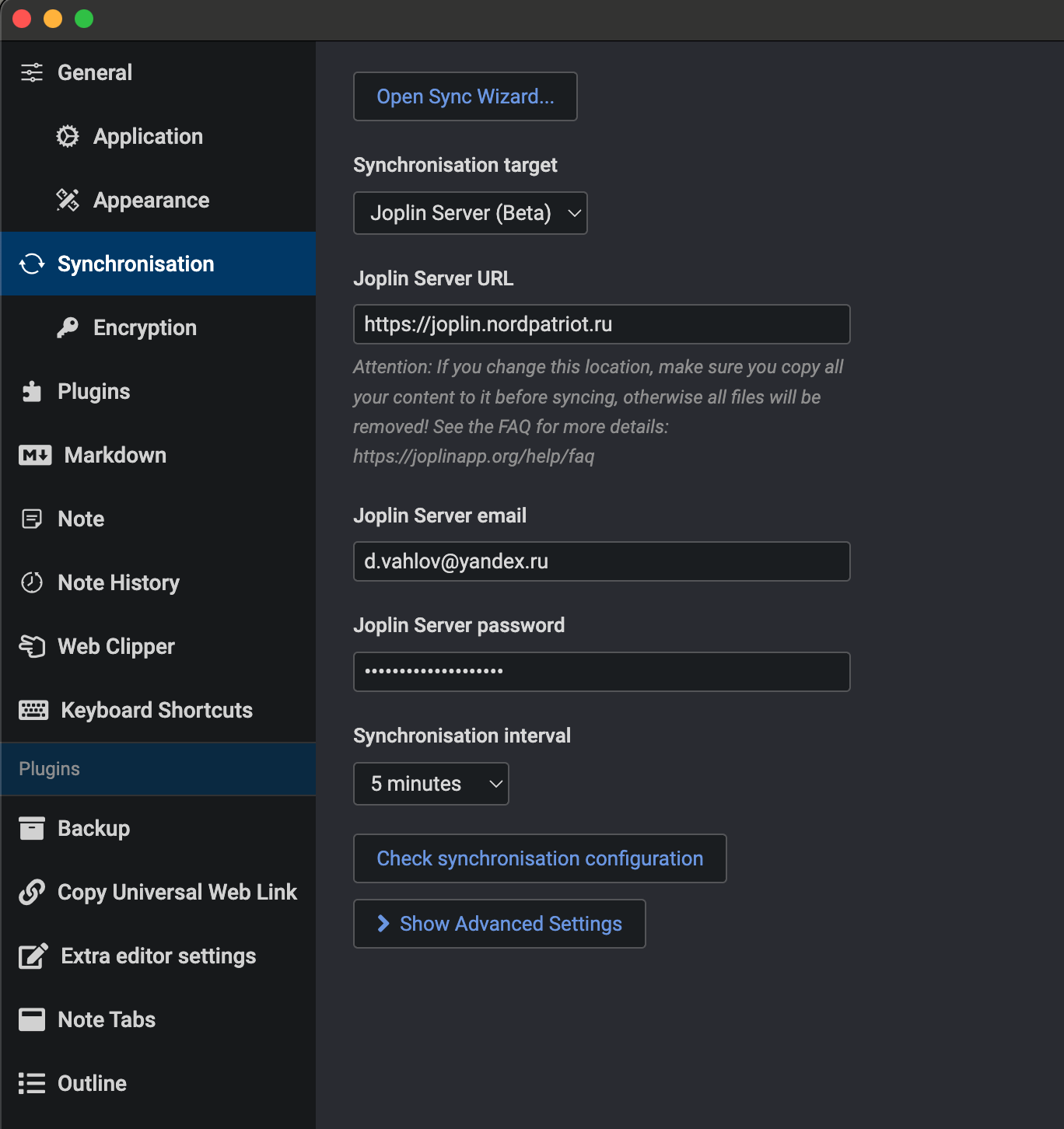1064x1129 pixels.
Task: Click the Copy Universal Web Link chain icon
Action: click(x=32, y=892)
